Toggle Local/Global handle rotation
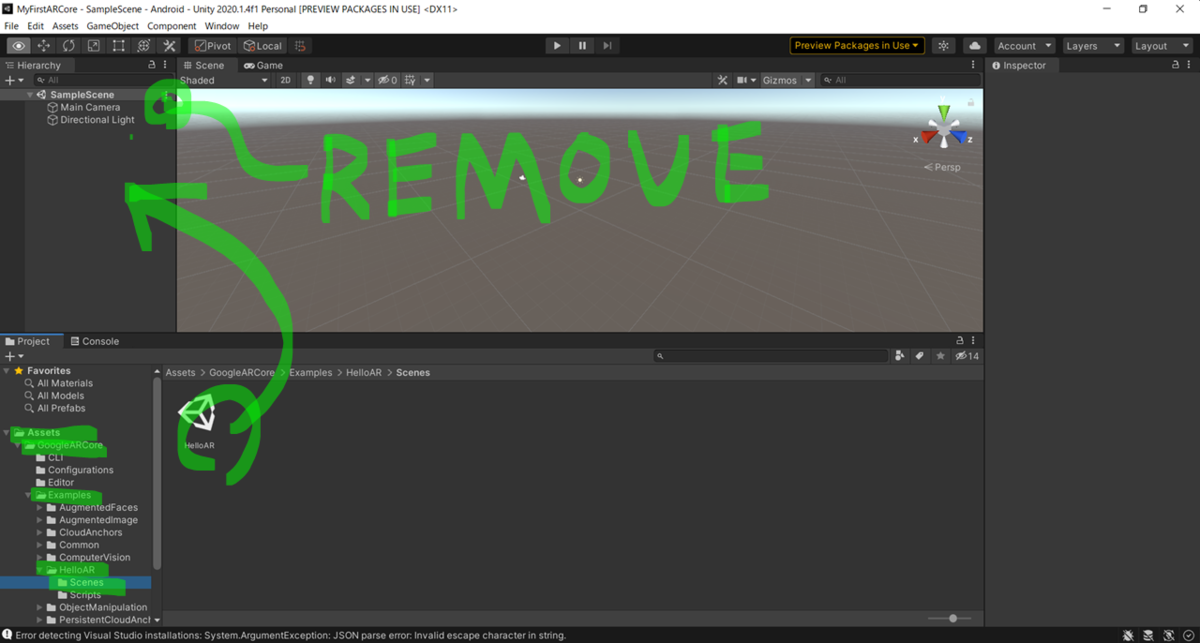The image size is (1200, 643). [263, 46]
